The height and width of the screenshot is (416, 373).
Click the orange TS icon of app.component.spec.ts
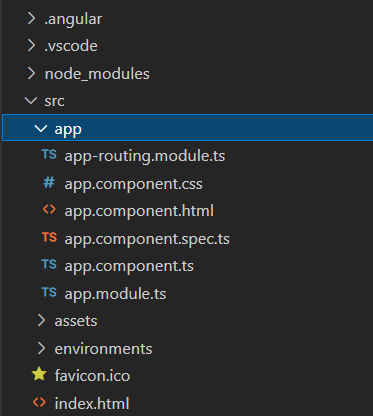pos(49,237)
